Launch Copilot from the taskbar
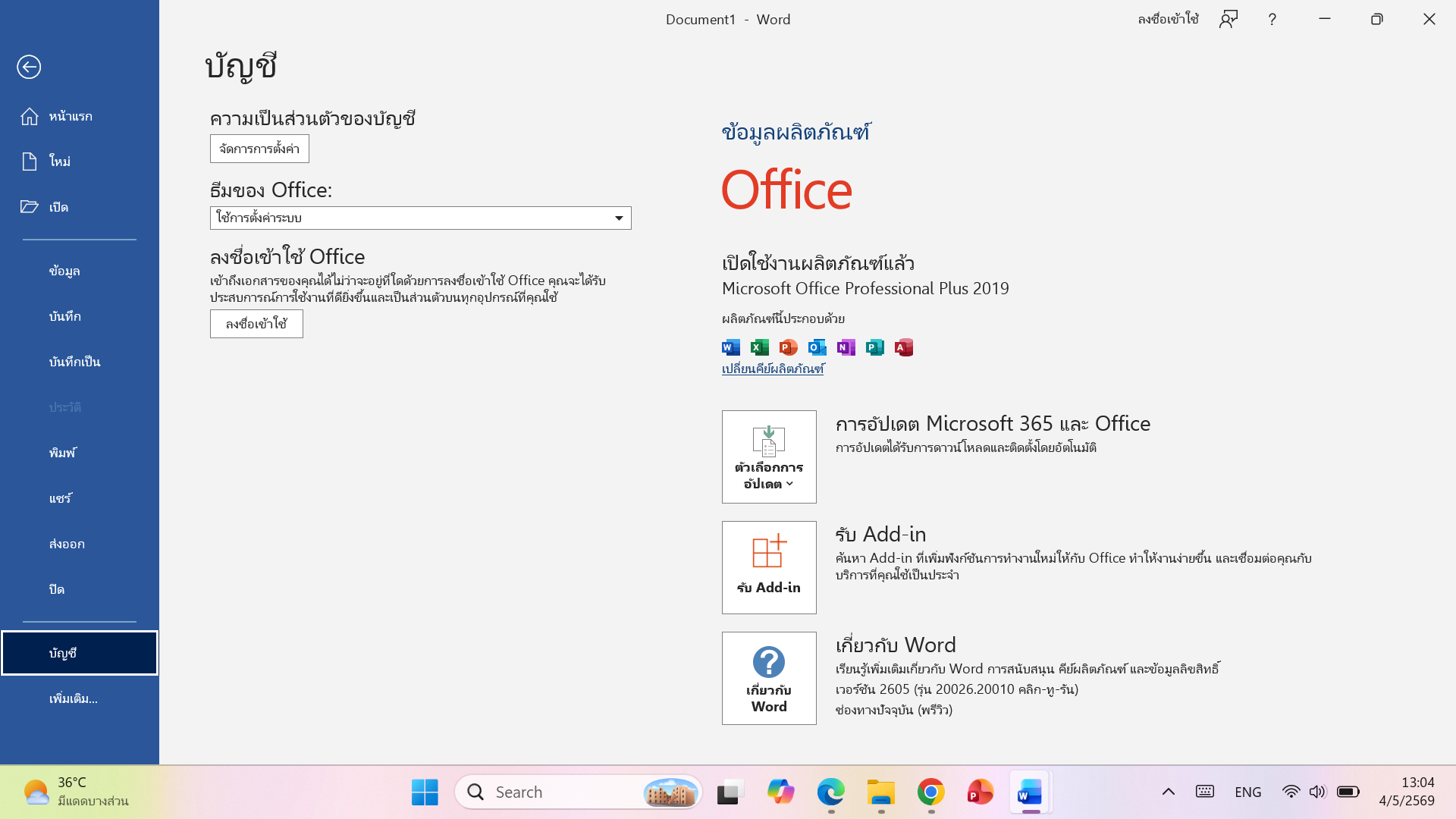 tap(780, 792)
